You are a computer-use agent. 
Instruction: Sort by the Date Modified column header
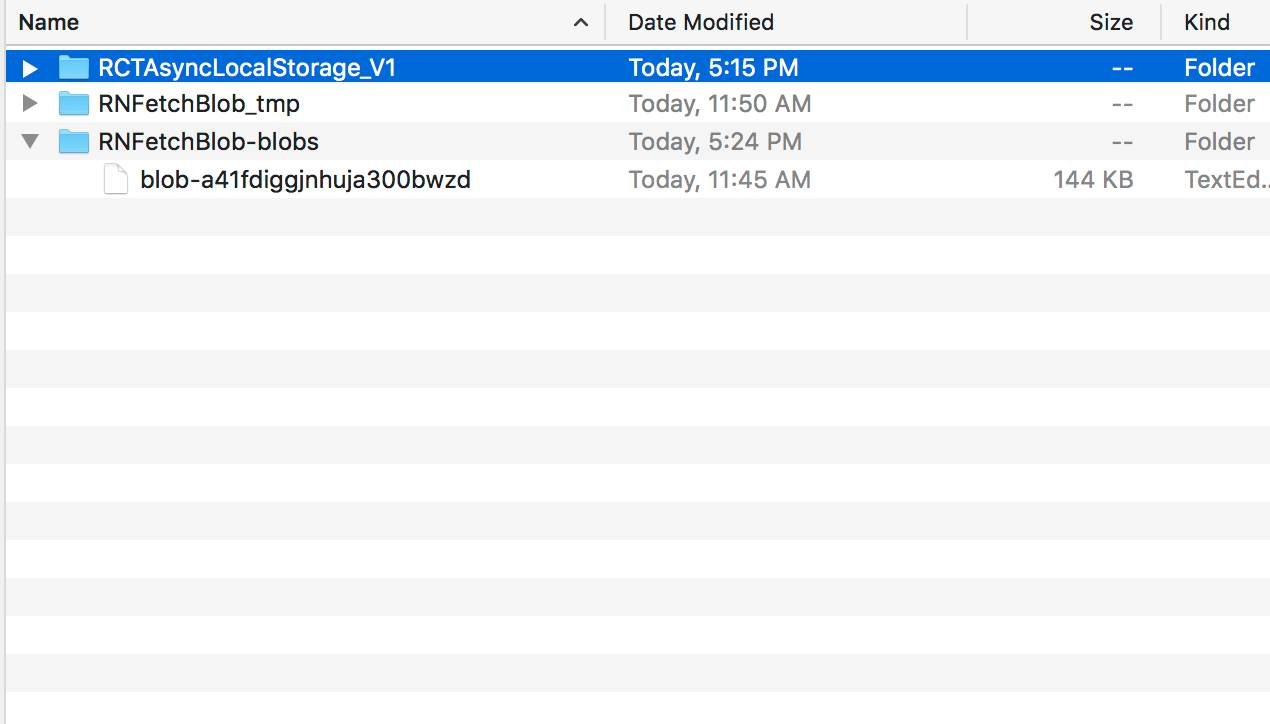(x=701, y=22)
